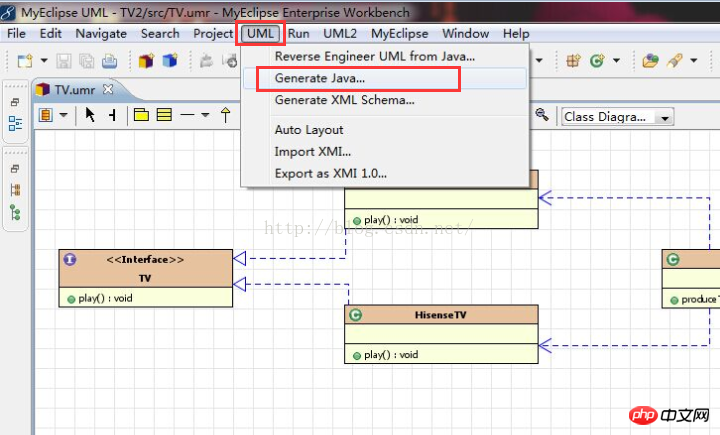The image size is (720, 435).
Task: Select the TV interface header in diagram
Action: [146, 269]
